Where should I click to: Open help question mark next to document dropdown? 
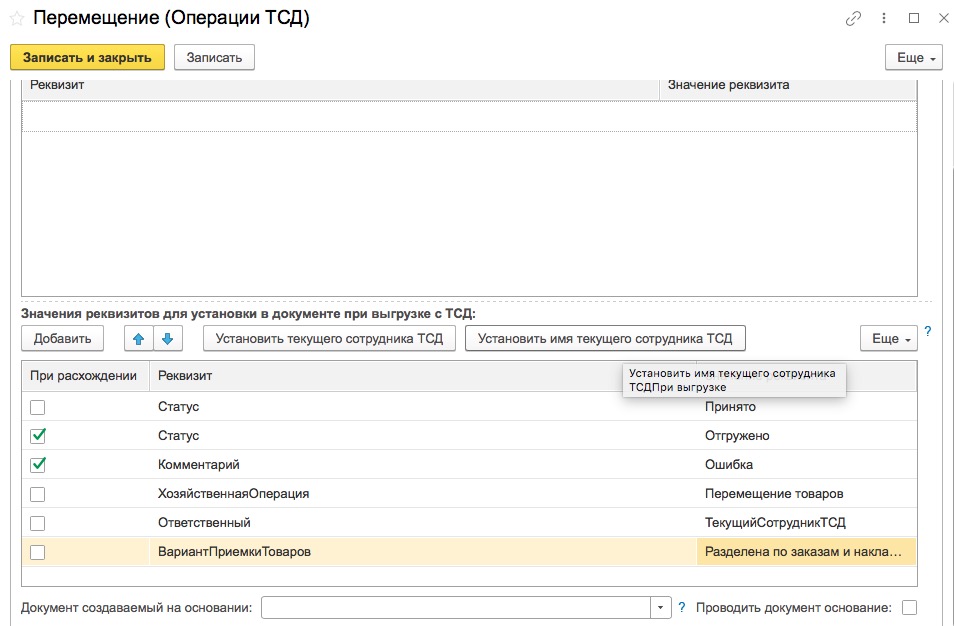click(681, 607)
